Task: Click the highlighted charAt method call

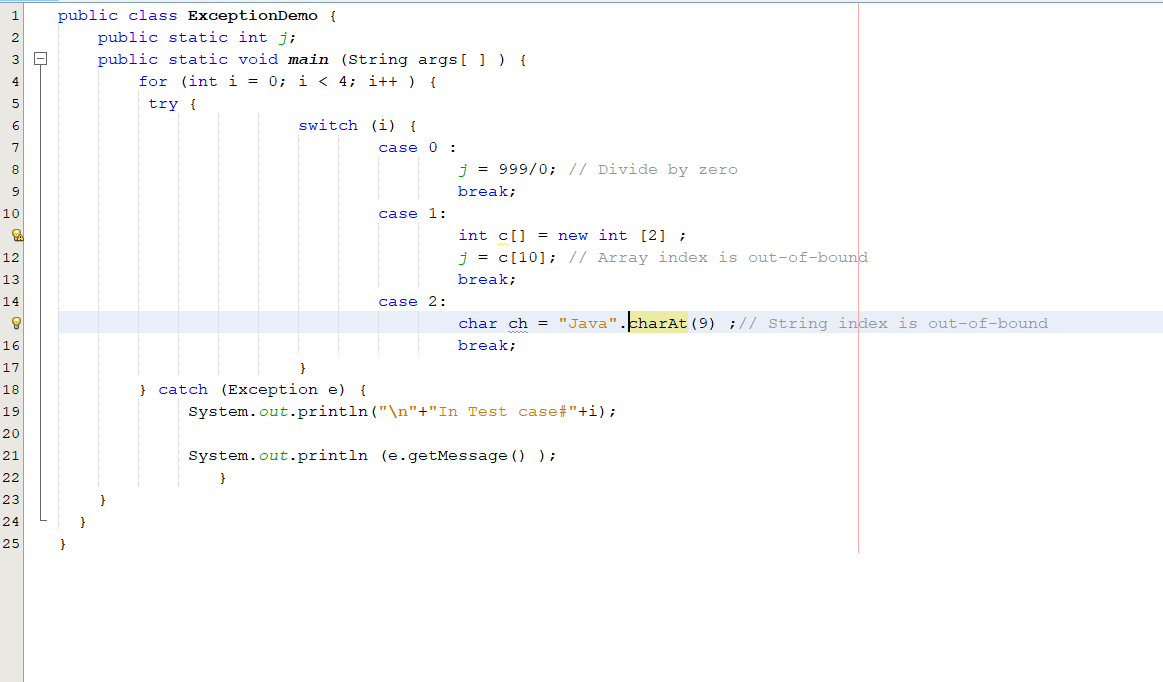Action: click(658, 324)
